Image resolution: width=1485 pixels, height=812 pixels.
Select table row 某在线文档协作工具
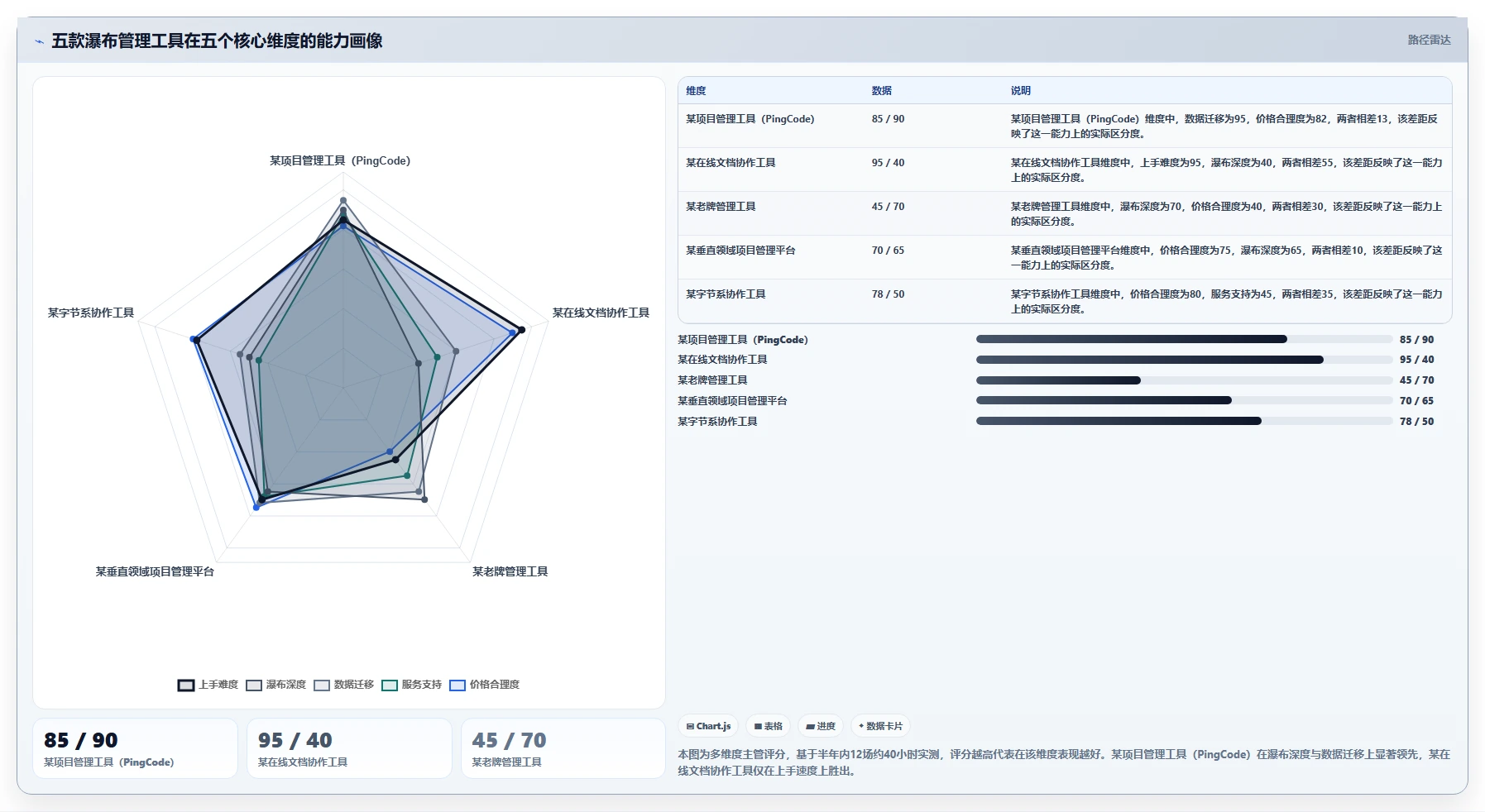pos(1065,170)
